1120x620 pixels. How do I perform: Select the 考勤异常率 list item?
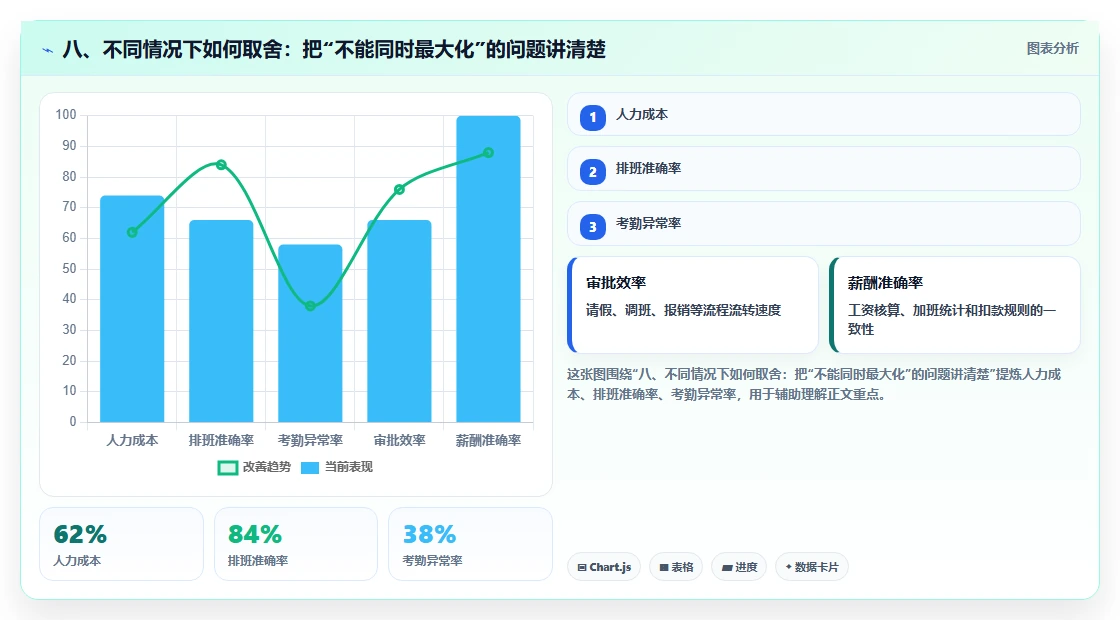click(x=824, y=224)
